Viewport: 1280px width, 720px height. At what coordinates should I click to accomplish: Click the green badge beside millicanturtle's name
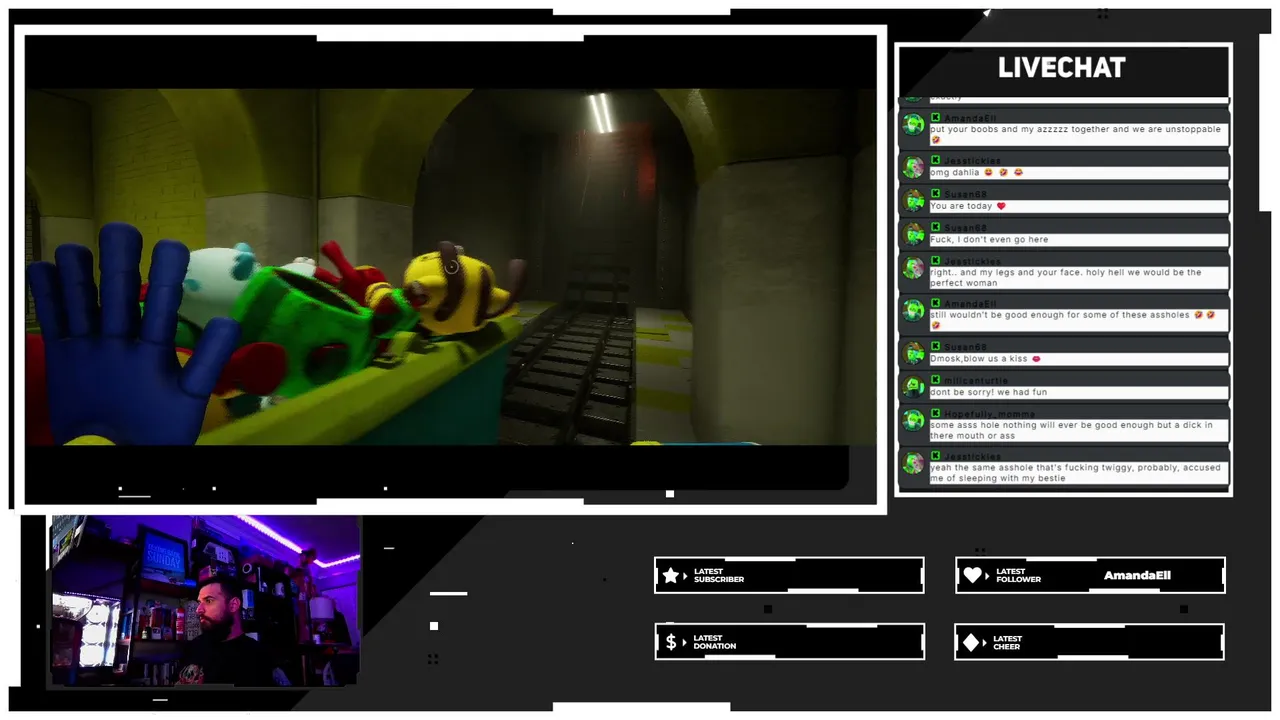[x=935, y=380]
